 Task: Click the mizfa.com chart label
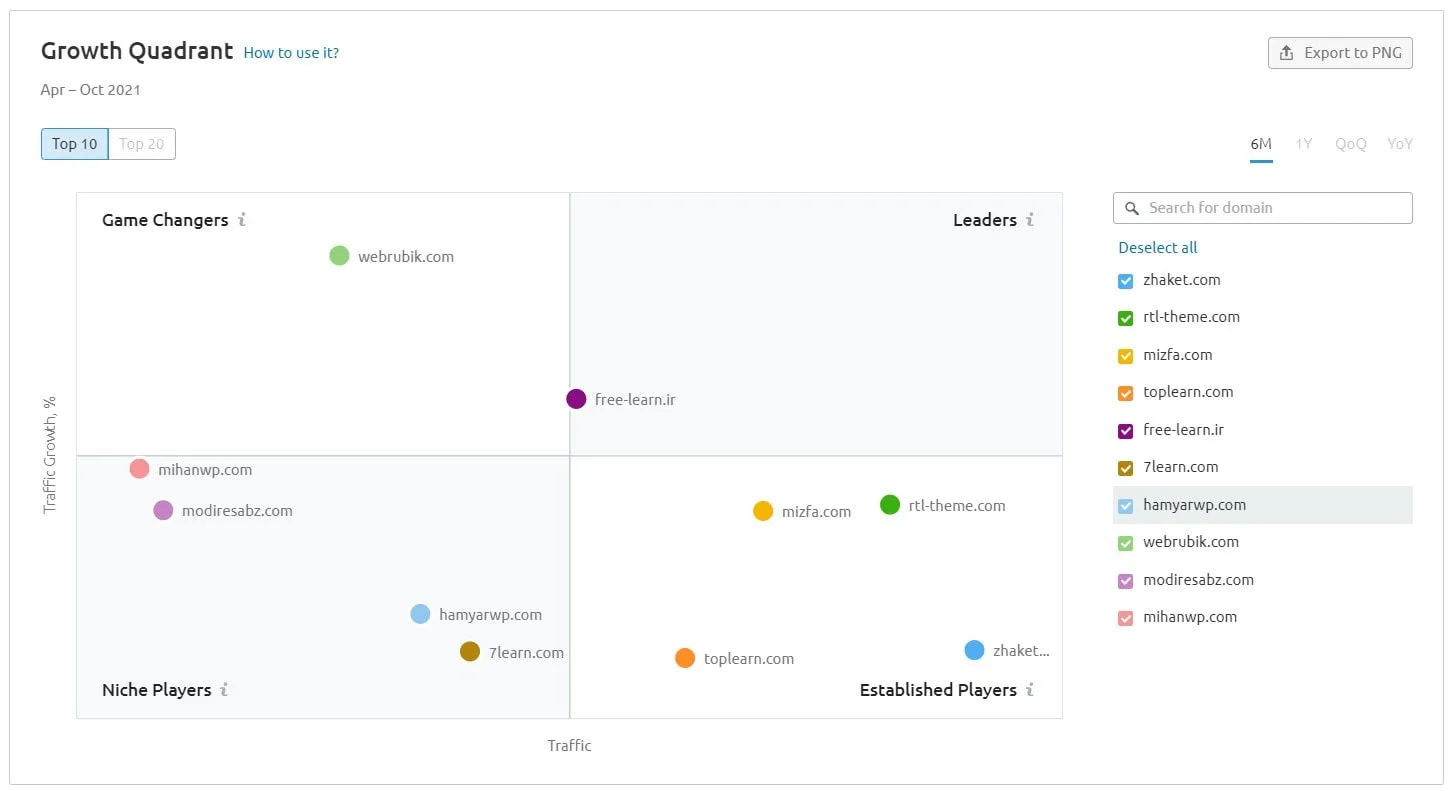coord(817,512)
